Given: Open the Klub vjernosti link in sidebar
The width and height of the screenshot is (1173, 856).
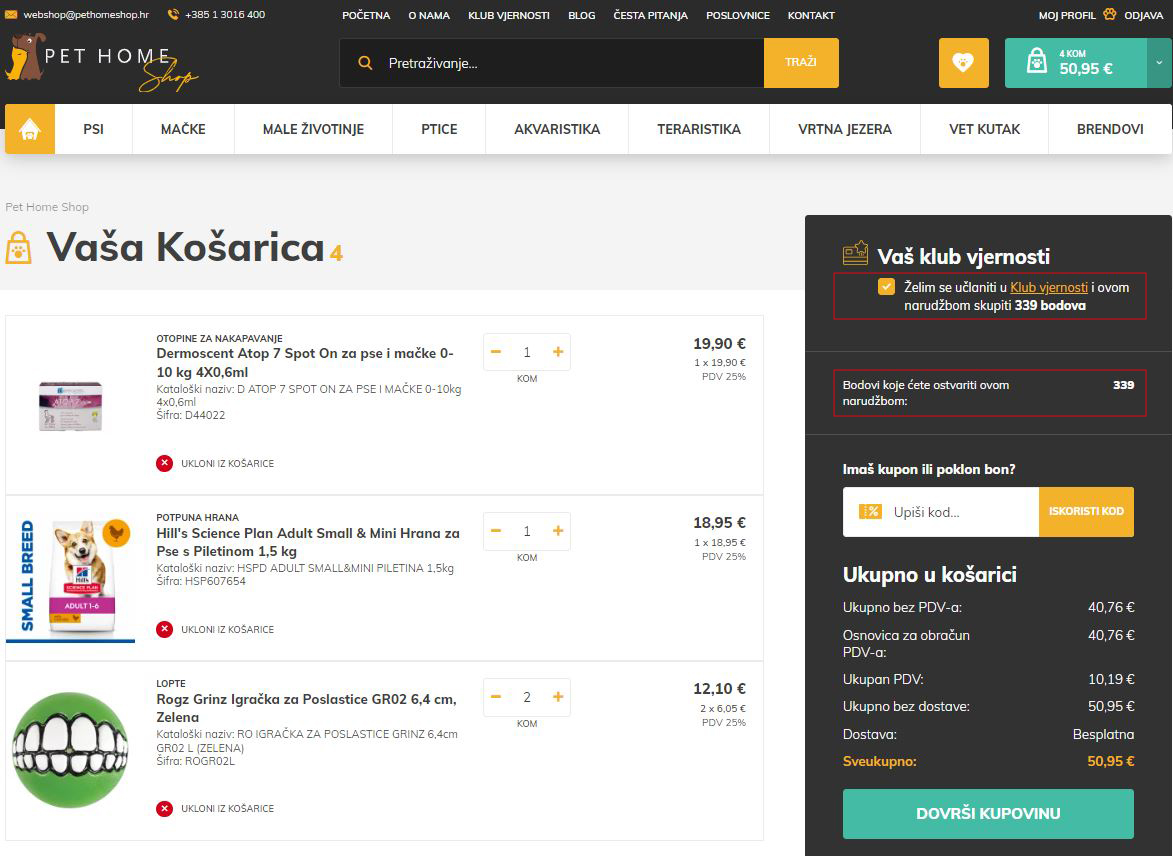Looking at the screenshot, I should coord(1049,287).
